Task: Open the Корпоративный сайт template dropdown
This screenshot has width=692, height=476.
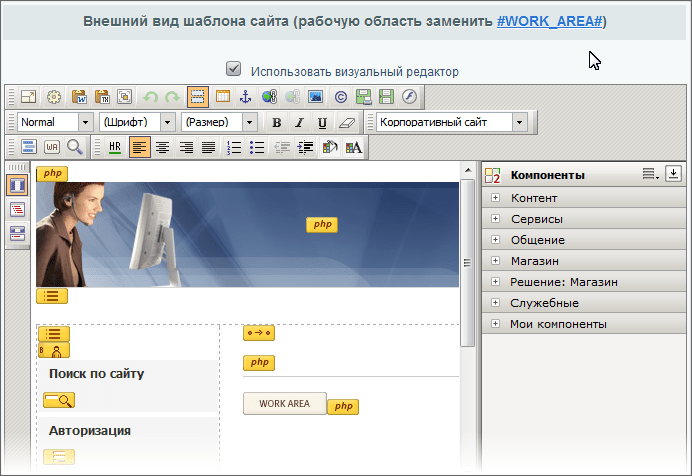Action: tap(451, 122)
